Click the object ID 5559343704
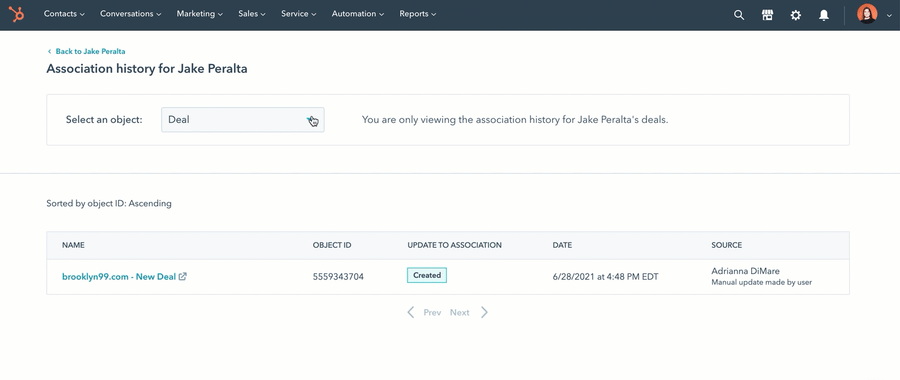This screenshot has height=380, width=900. [338, 277]
